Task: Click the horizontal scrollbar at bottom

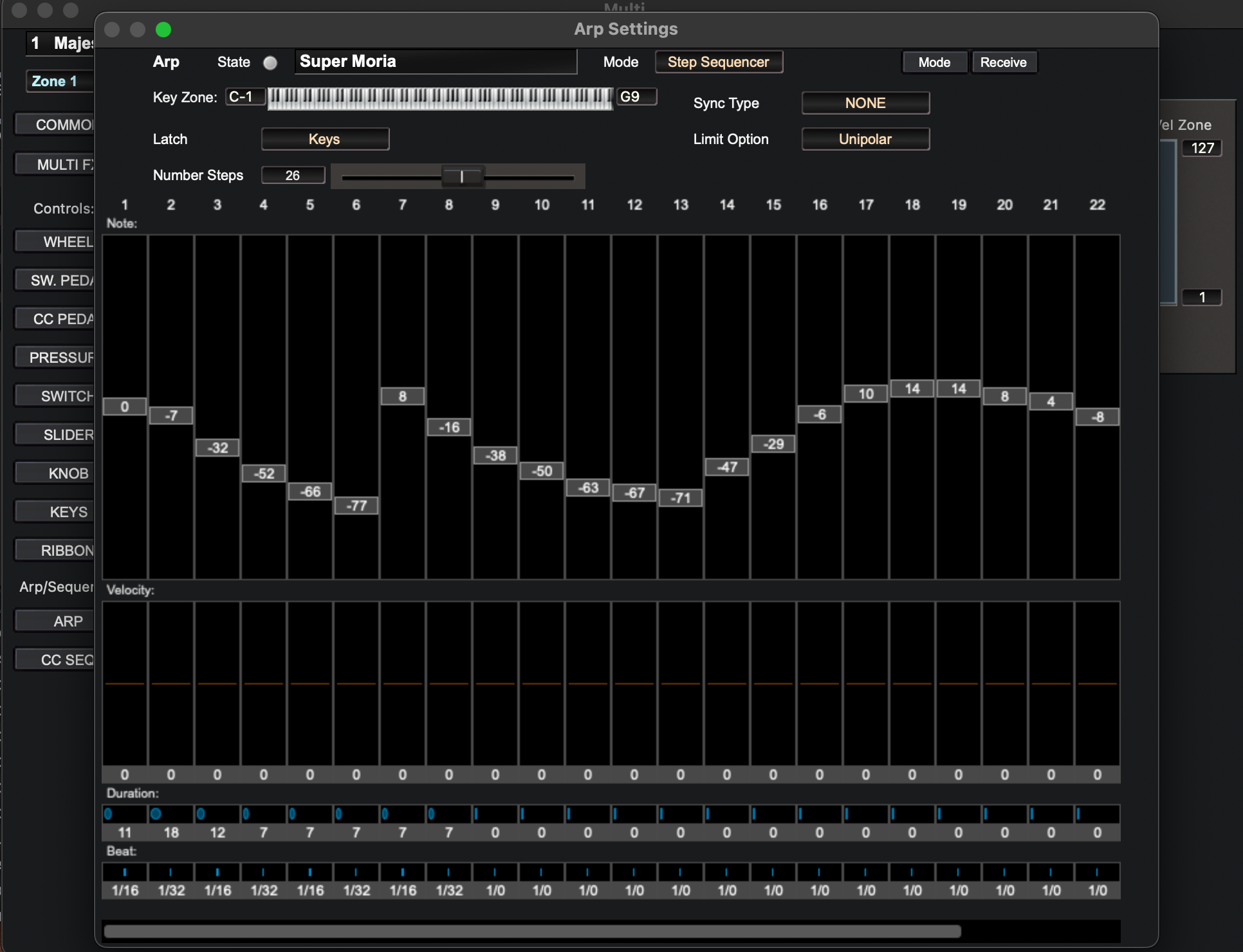Action: (531, 931)
